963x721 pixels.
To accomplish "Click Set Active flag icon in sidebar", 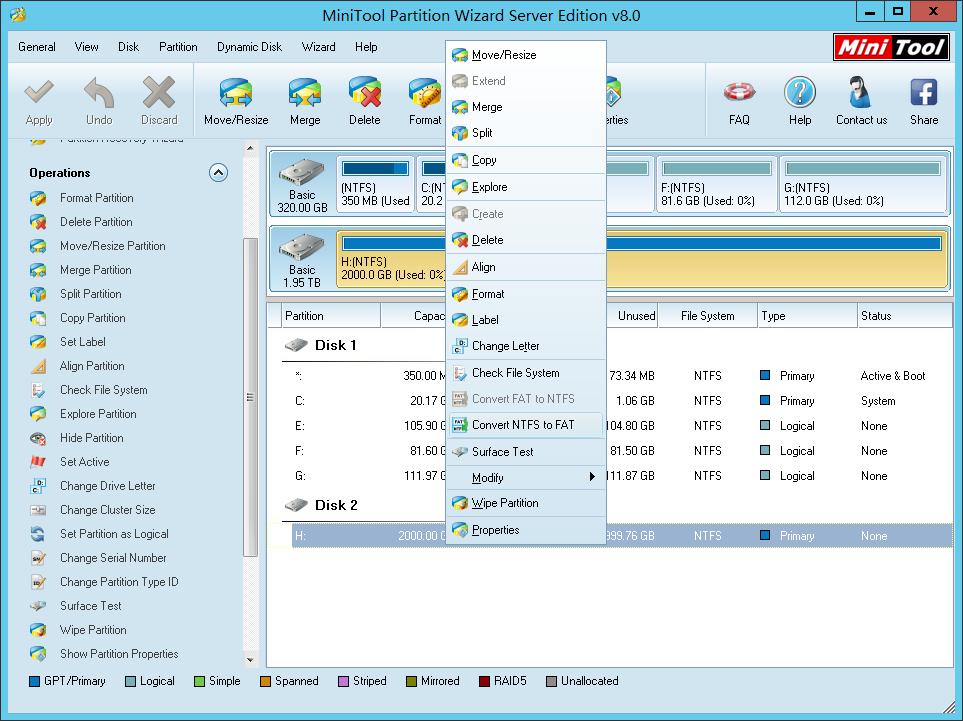I will (x=38, y=462).
